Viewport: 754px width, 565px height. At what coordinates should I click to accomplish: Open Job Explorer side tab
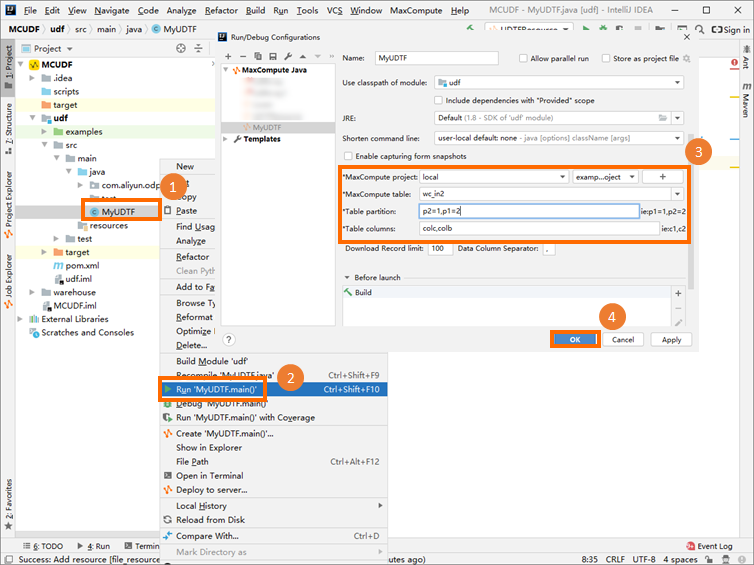click(x=8, y=281)
